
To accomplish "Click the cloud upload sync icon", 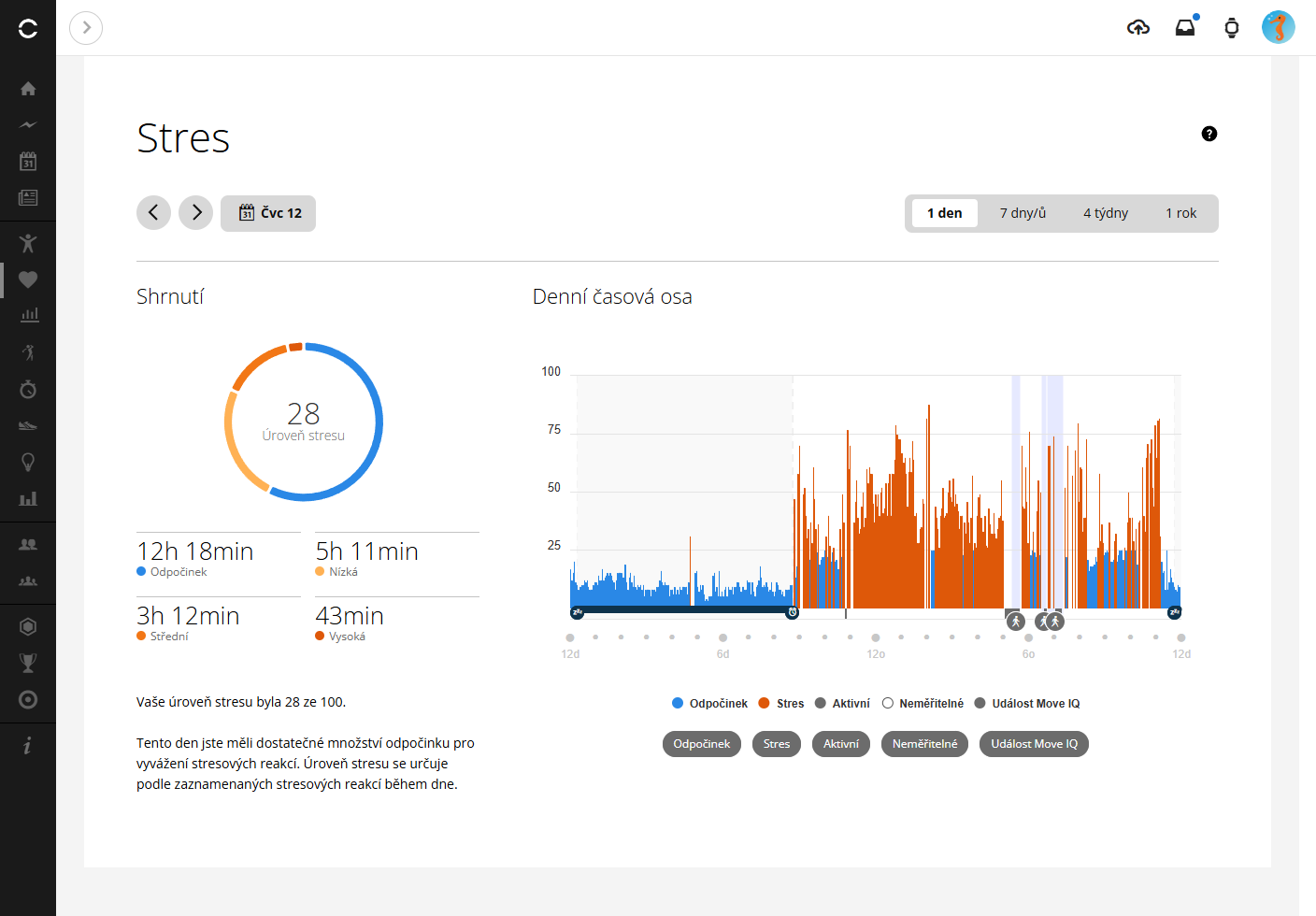I will click(1138, 27).
